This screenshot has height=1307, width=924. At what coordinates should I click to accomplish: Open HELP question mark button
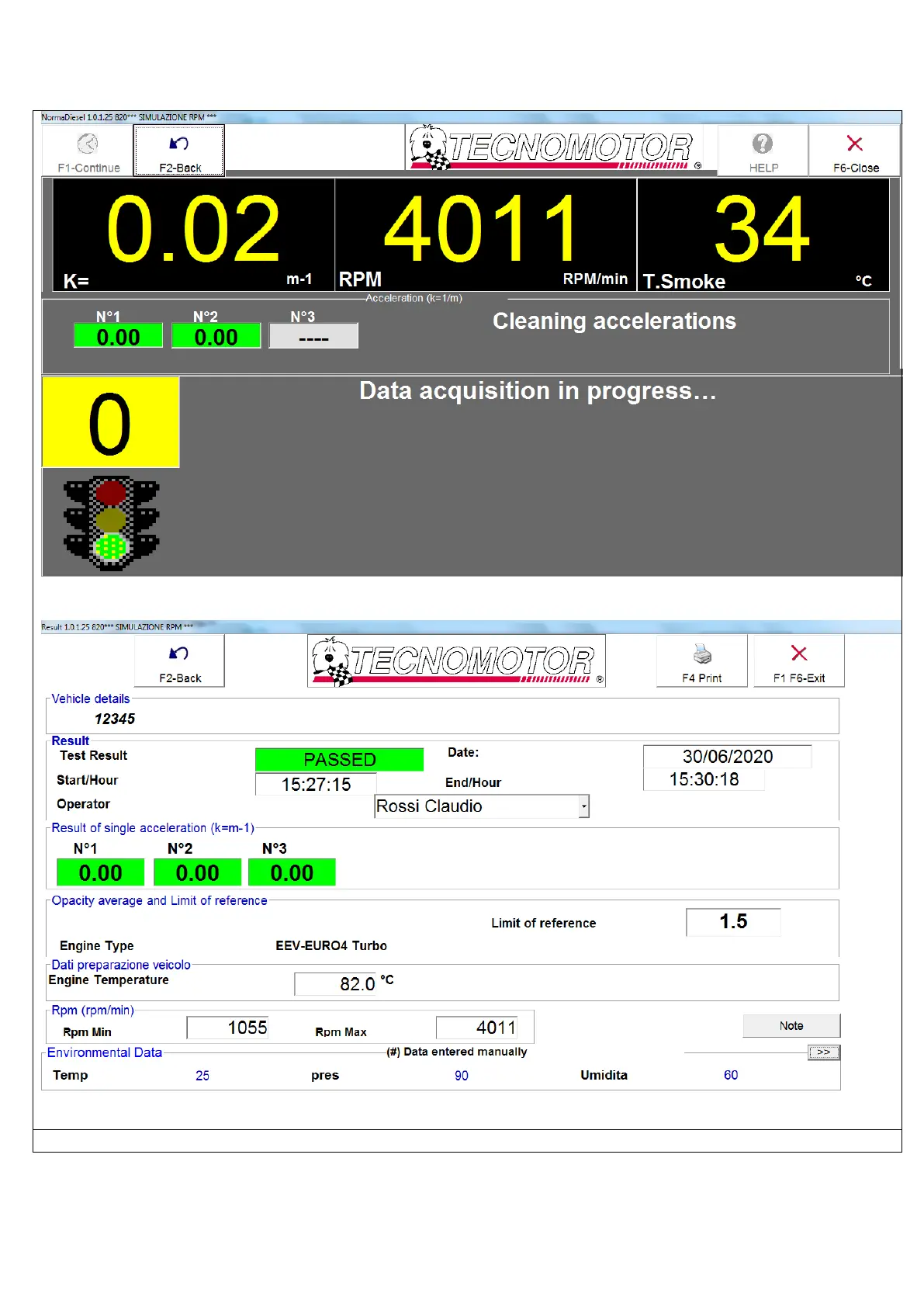pyautogui.click(x=763, y=144)
